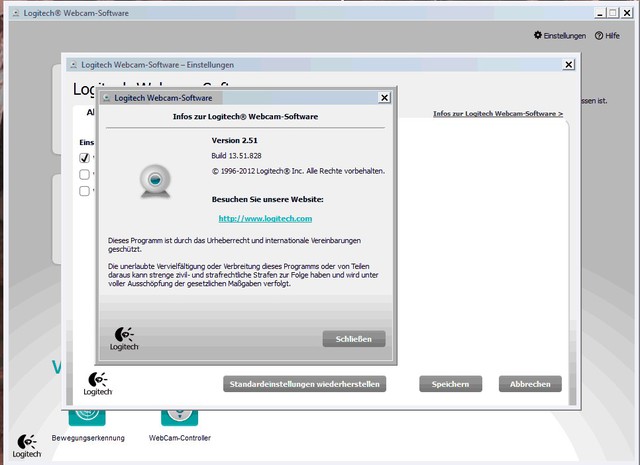This screenshot has width=640, height=465.
Task: Open the http://www.logitech.com link
Action: 265,218
